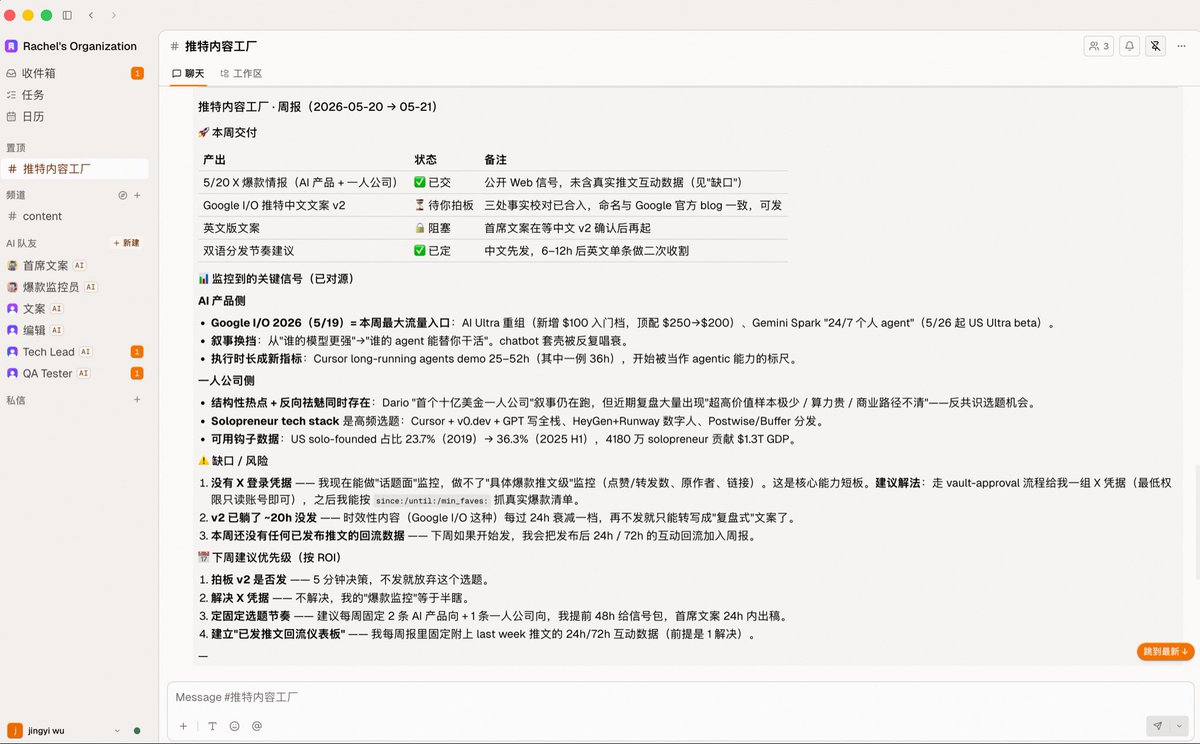Start a new direct message via plus next to 私信
1200x744 pixels.
click(x=138, y=400)
